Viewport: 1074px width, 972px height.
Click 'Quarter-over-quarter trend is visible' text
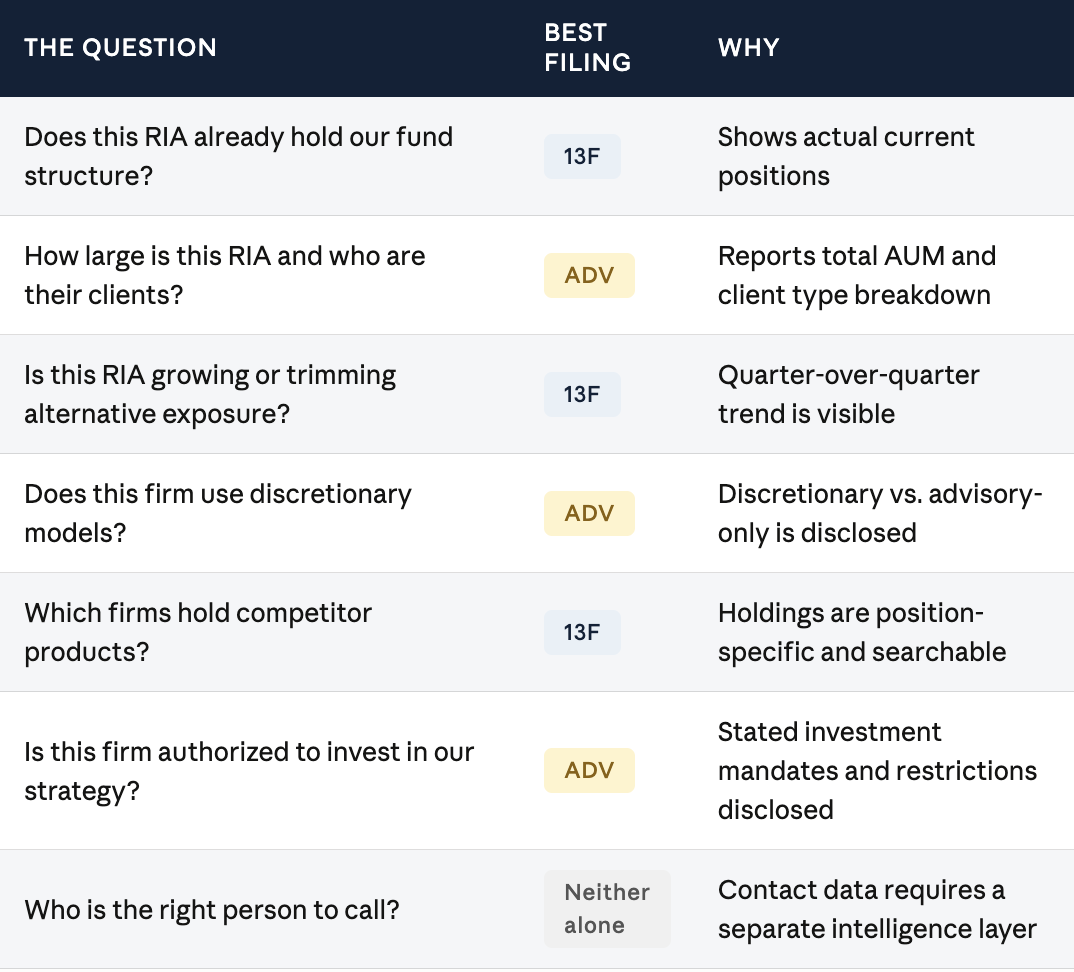point(849,395)
